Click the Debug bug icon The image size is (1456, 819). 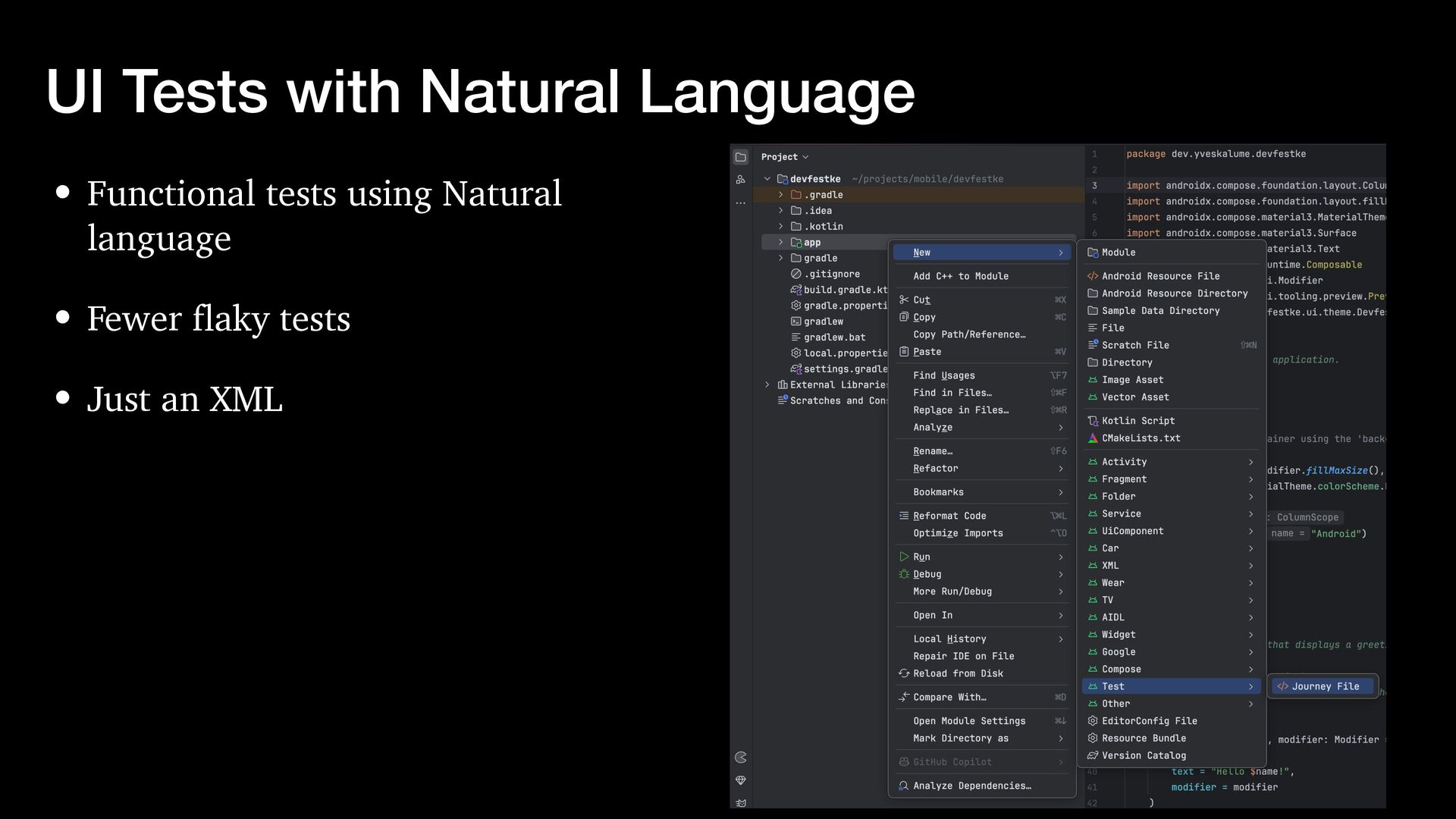[x=904, y=574]
